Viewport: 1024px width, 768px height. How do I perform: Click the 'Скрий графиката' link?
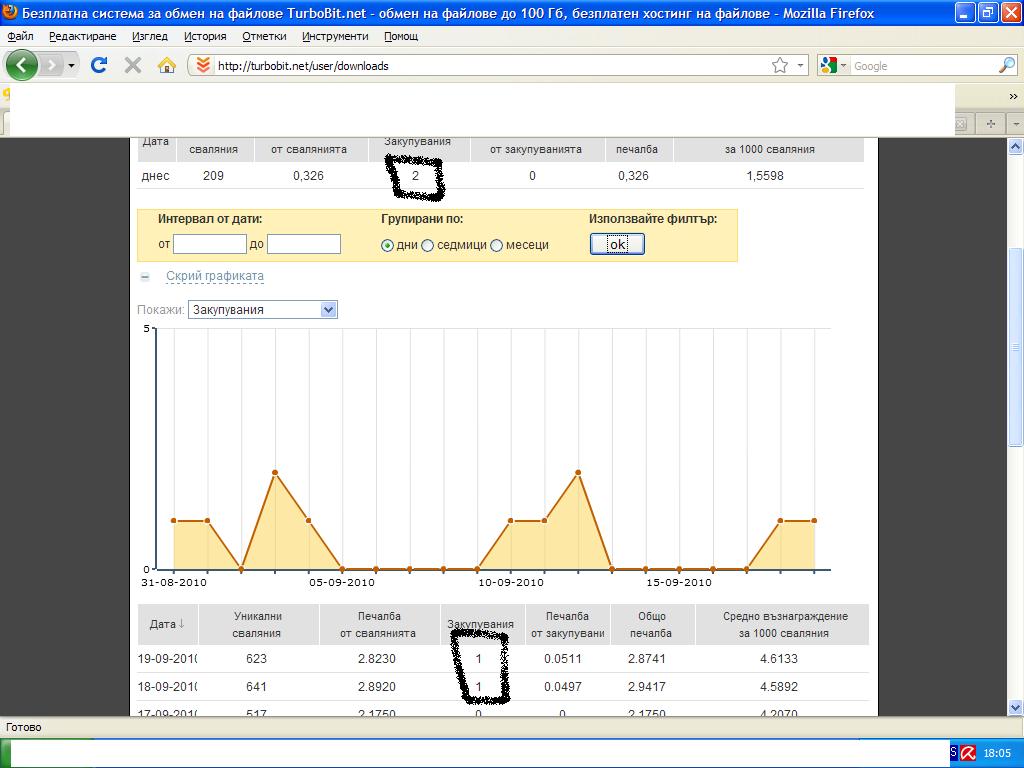click(215, 276)
